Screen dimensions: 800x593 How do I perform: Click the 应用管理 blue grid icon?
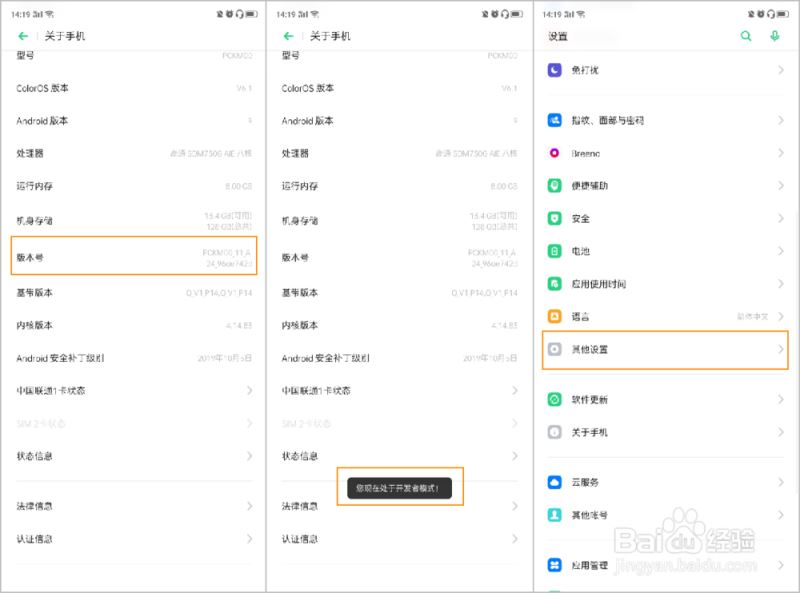(x=555, y=565)
